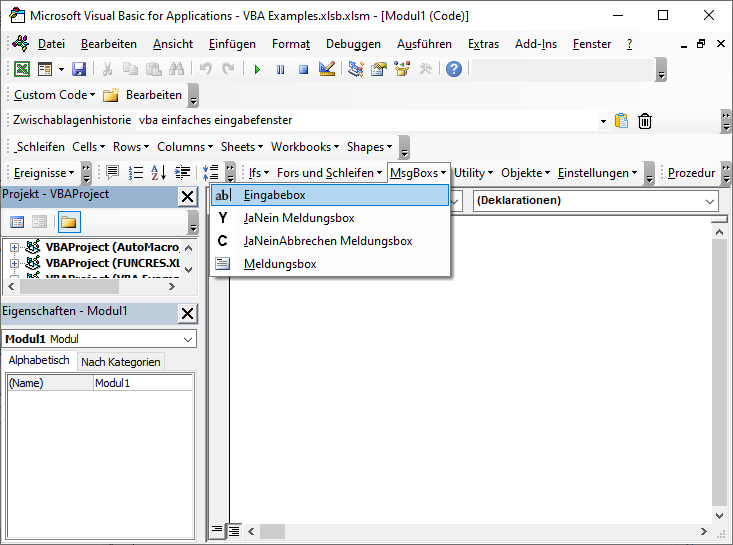The width and height of the screenshot is (733, 545).
Task: Stop execution with the Reset icon
Action: [x=303, y=70]
